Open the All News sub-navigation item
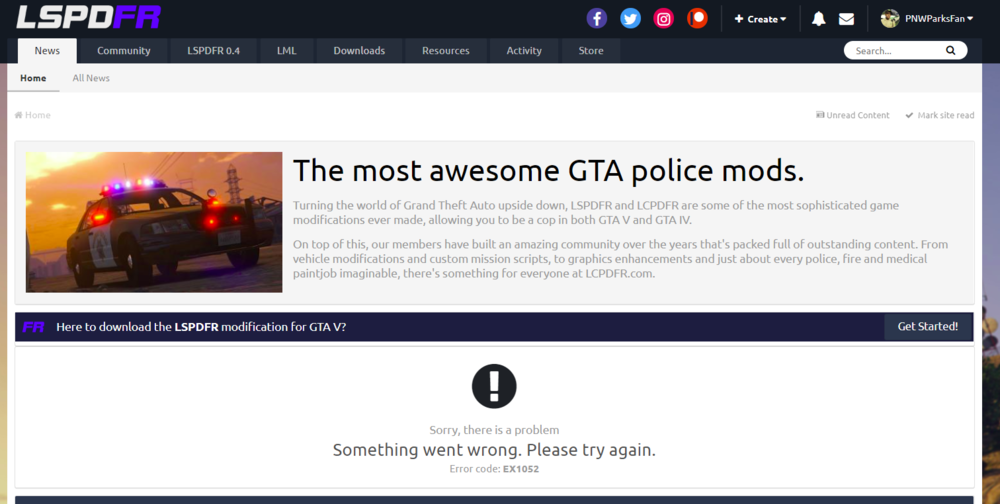Viewport: 1000px width, 504px height. 91,78
